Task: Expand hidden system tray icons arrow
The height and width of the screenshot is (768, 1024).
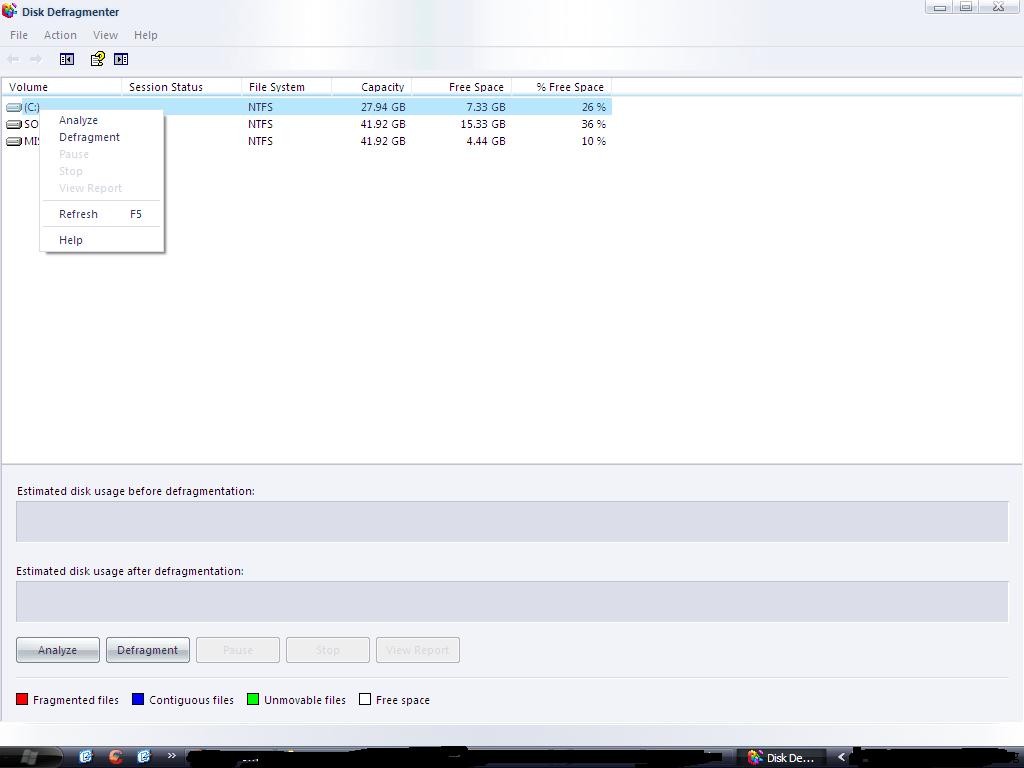Action: pos(841,757)
